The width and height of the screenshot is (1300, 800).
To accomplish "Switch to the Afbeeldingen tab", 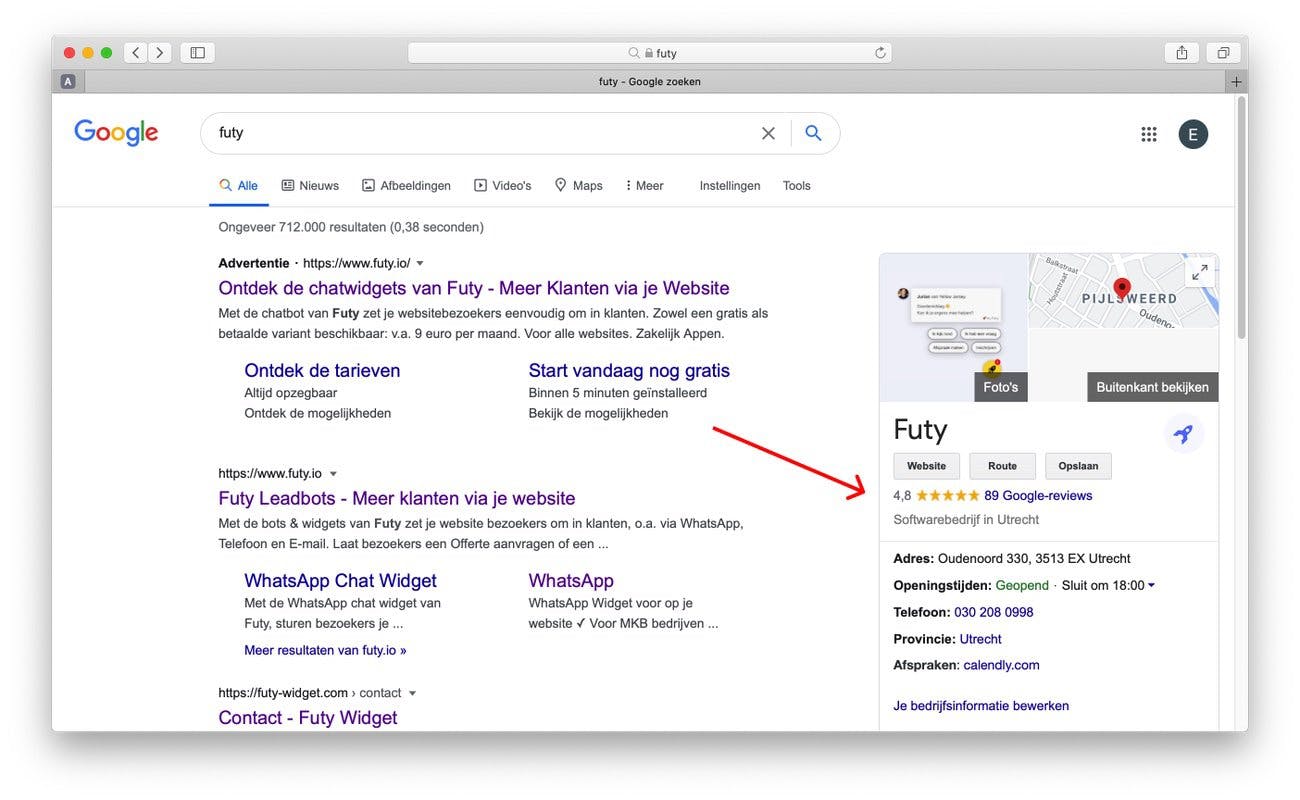I will point(406,186).
